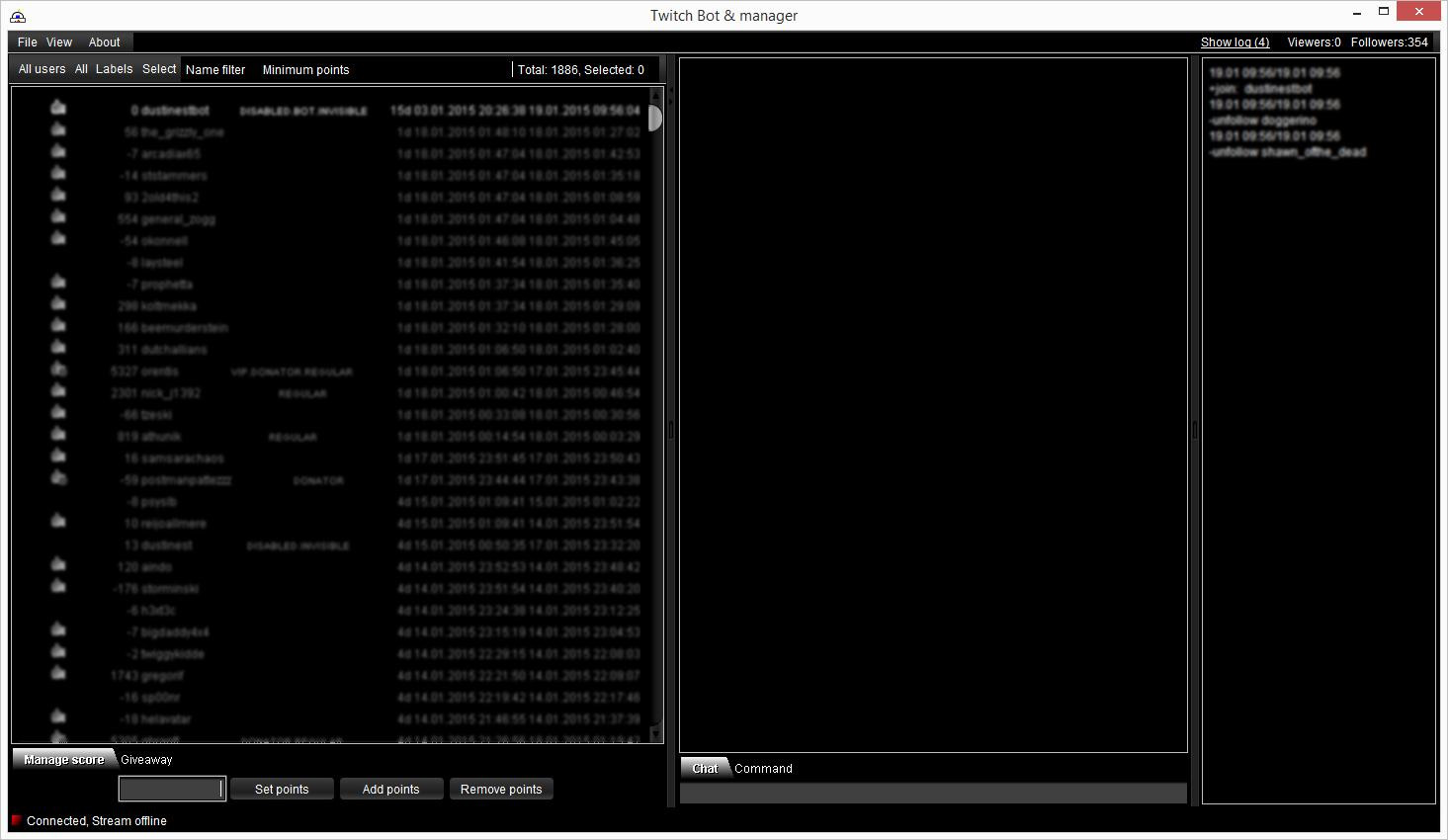Click the chat message input bar
The image size is (1448, 840).
click(933, 794)
